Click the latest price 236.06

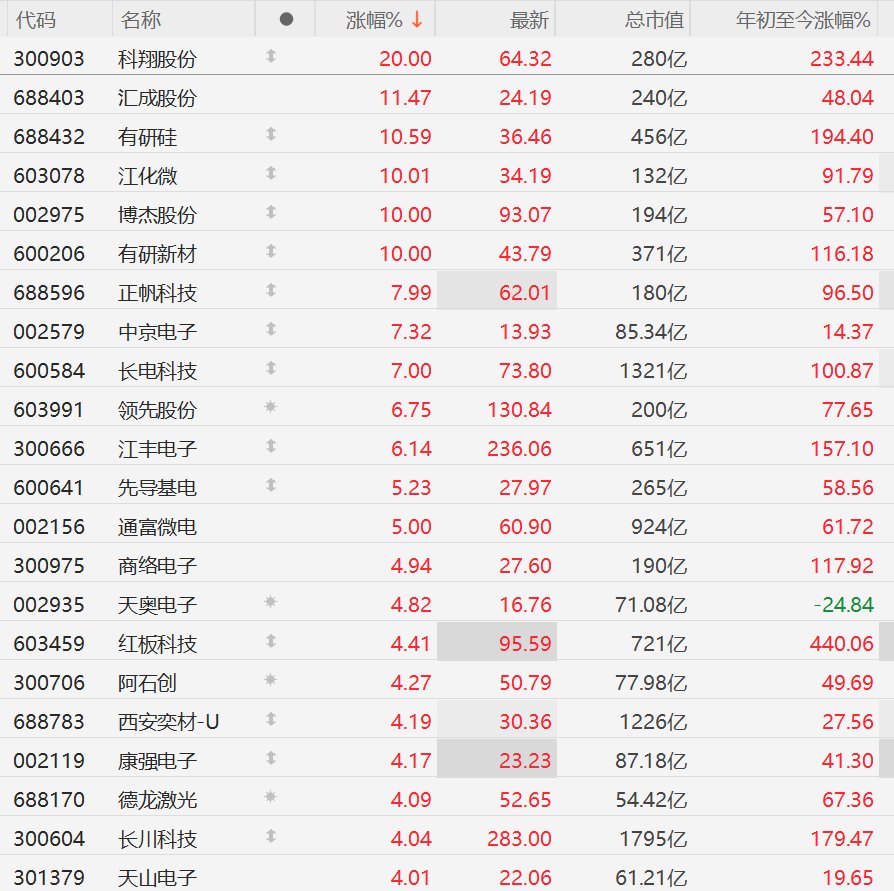[519, 449]
